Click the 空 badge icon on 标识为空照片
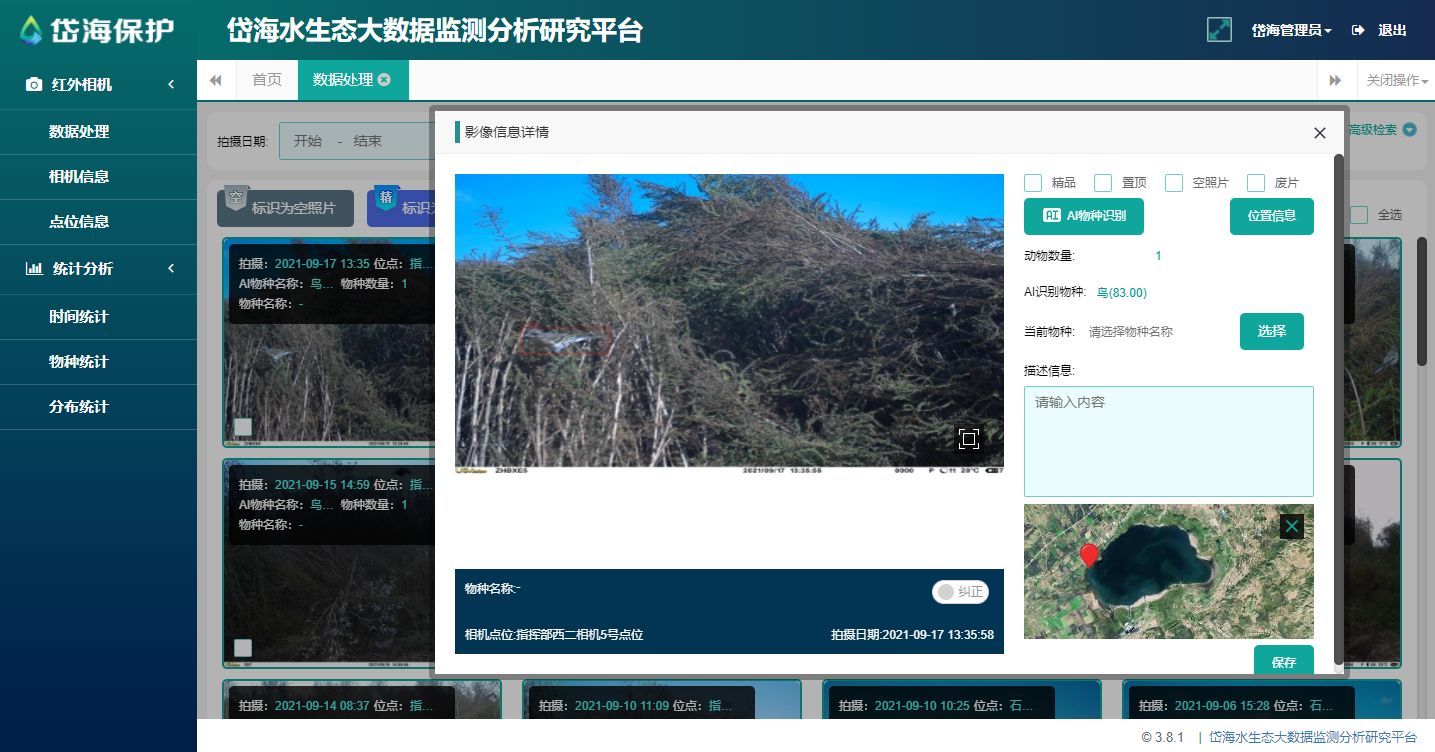This screenshot has width=1435, height=752. pyautogui.click(x=235, y=200)
